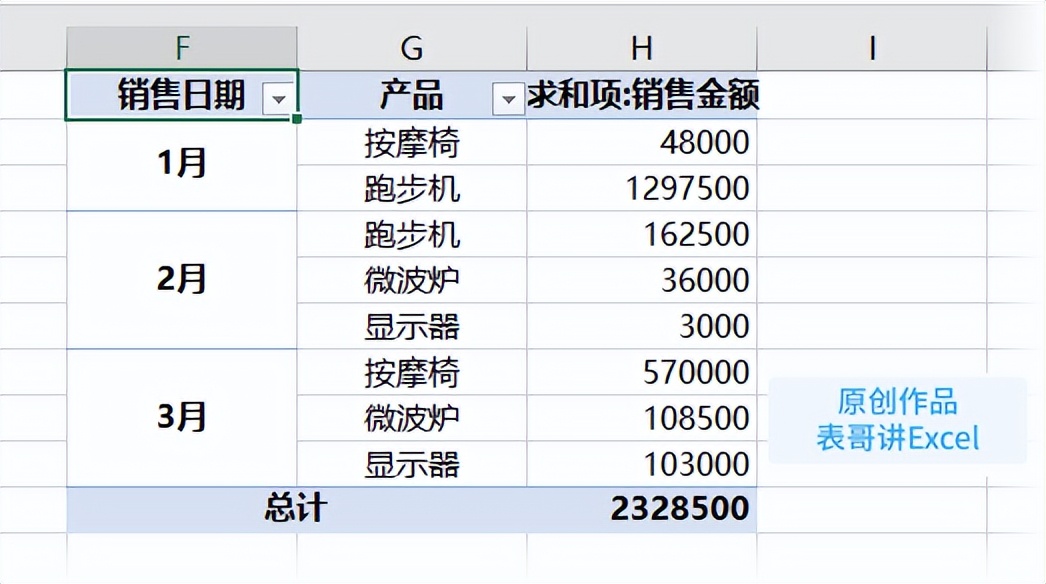Screen dimensions: 1046x584
Task: Select column G header
Action: pyautogui.click(x=412, y=48)
